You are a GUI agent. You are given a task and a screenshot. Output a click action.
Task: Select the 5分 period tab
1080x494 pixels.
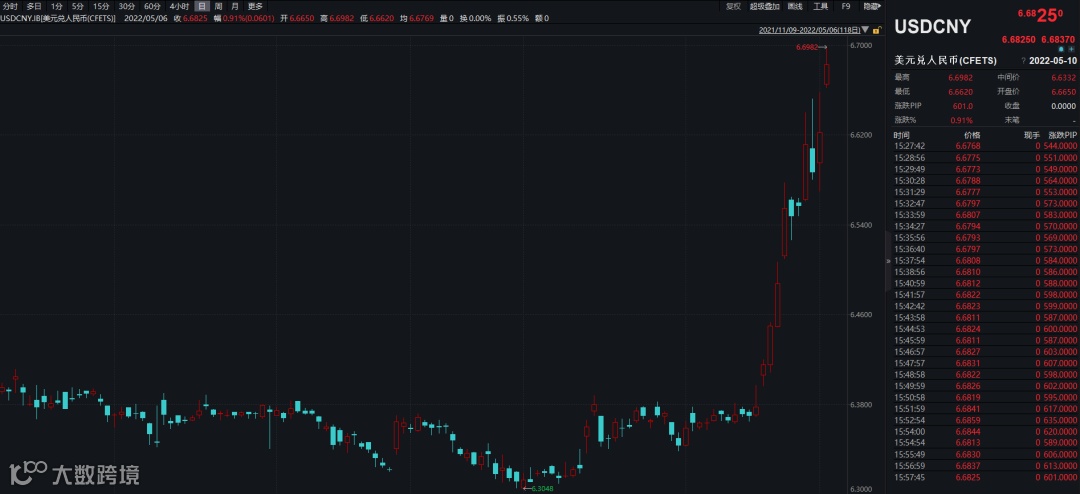(x=78, y=6)
